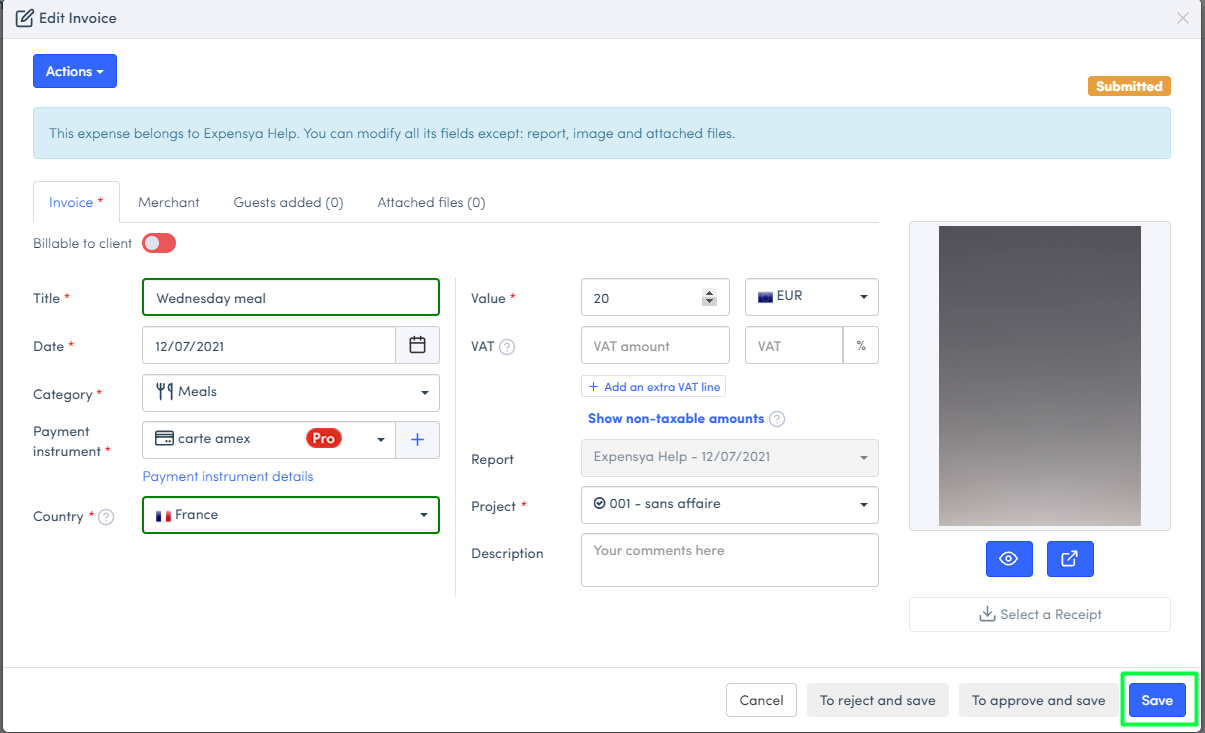This screenshot has width=1205, height=733.
Task: Open the Attached files tab
Action: click(431, 202)
